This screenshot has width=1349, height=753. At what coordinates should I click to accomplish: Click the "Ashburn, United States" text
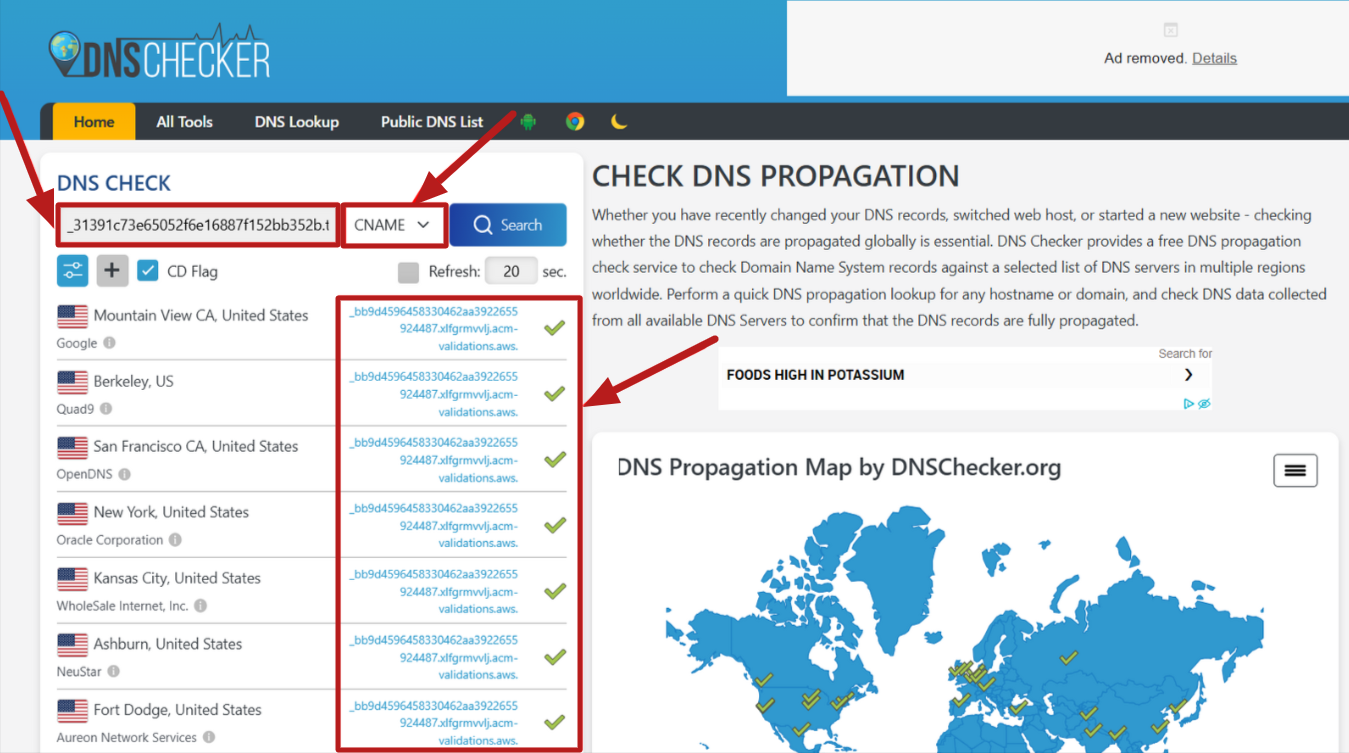coord(168,644)
